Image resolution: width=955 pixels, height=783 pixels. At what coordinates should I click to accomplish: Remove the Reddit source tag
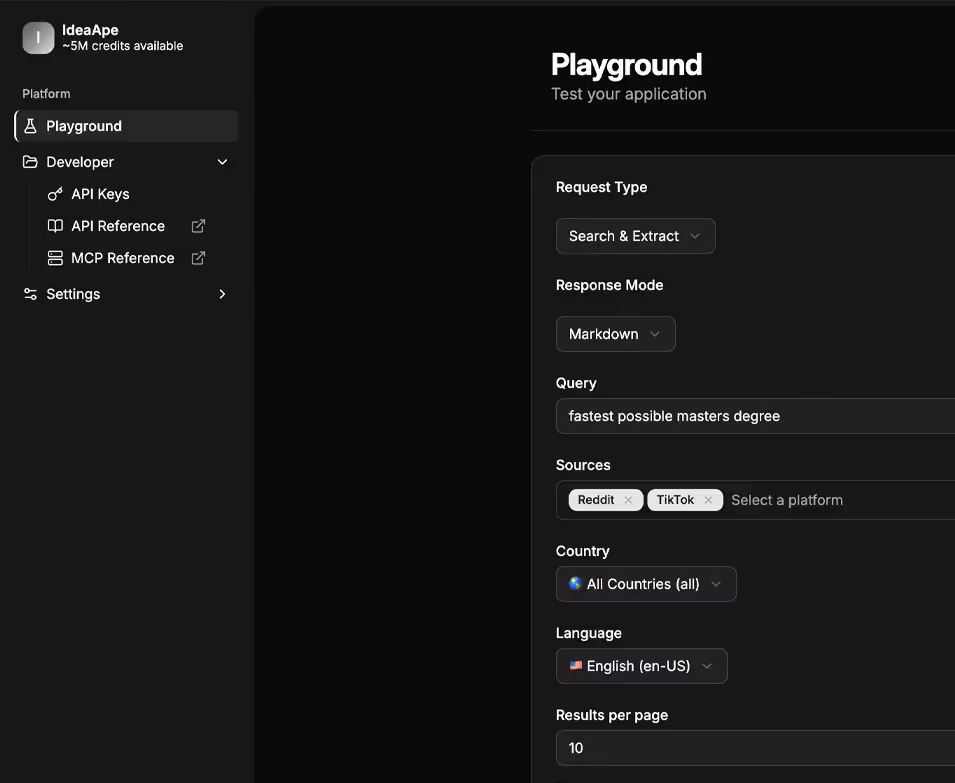[x=628, y=500]
